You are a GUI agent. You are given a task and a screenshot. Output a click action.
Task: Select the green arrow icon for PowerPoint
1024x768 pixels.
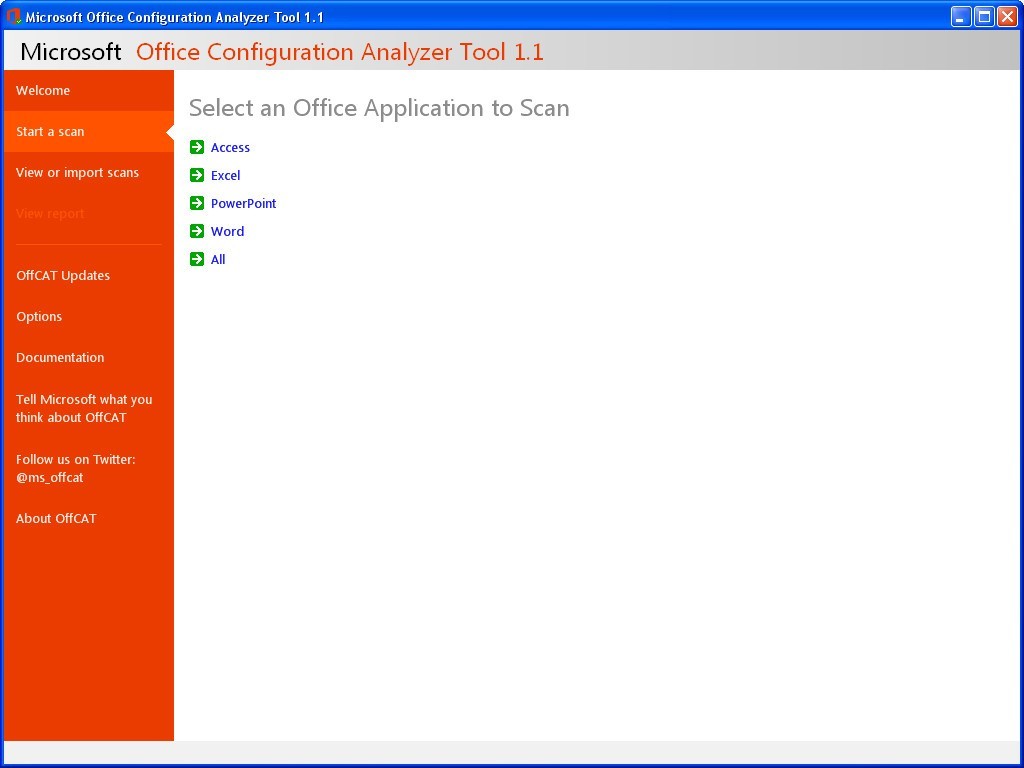pos(196,203)
